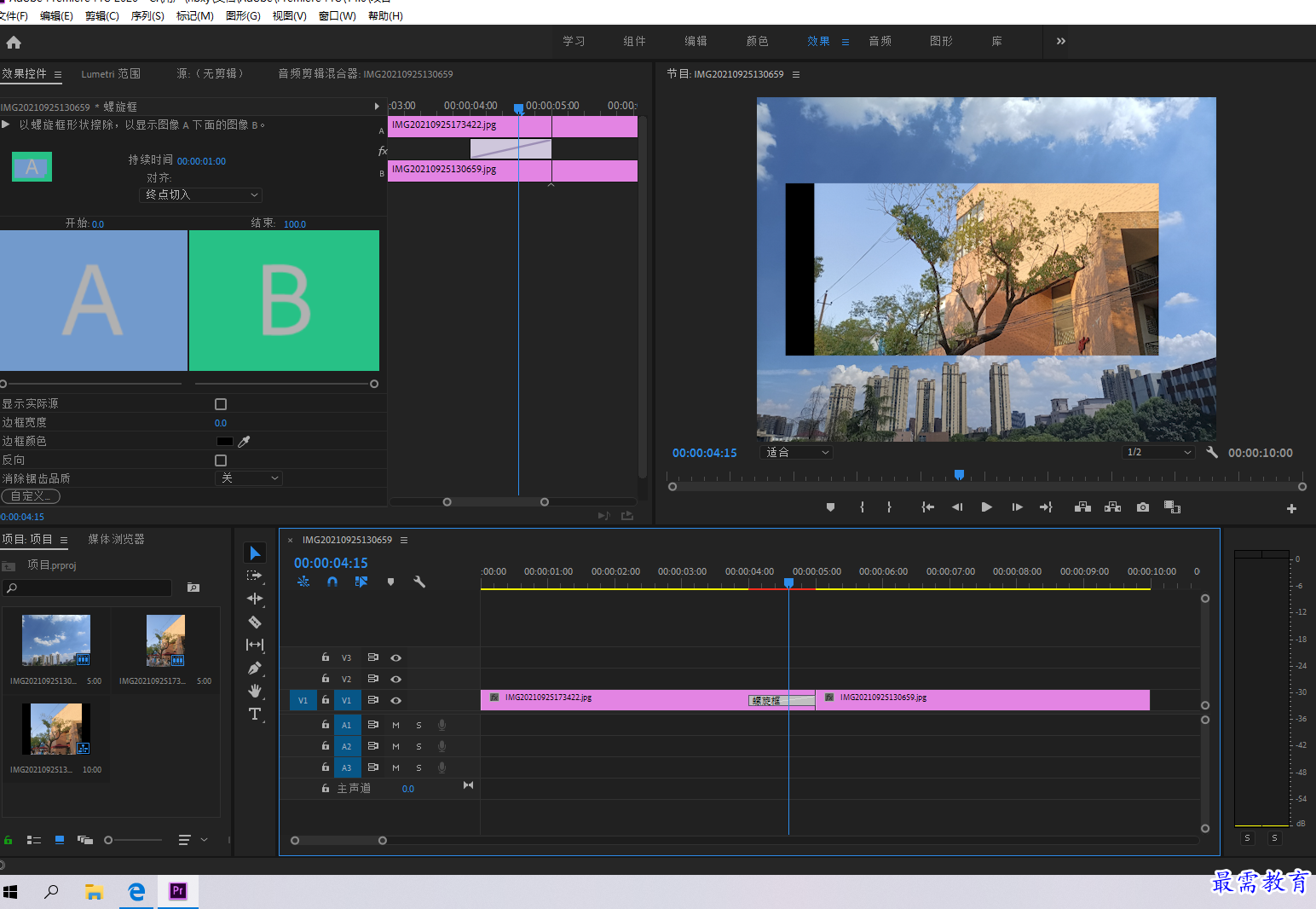Screen dimensions: 1316x909
Task: Open the 1/2 playback resolution dropdown
Action: coord(1159,452)
